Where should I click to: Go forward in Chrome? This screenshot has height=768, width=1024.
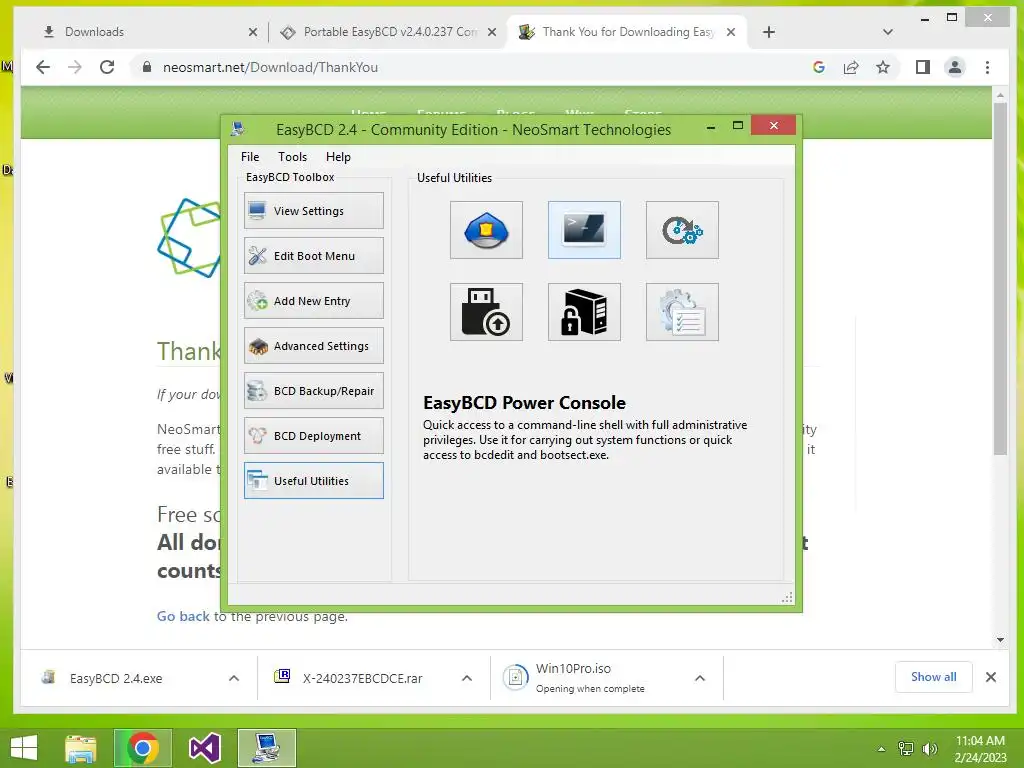point(75,67)
